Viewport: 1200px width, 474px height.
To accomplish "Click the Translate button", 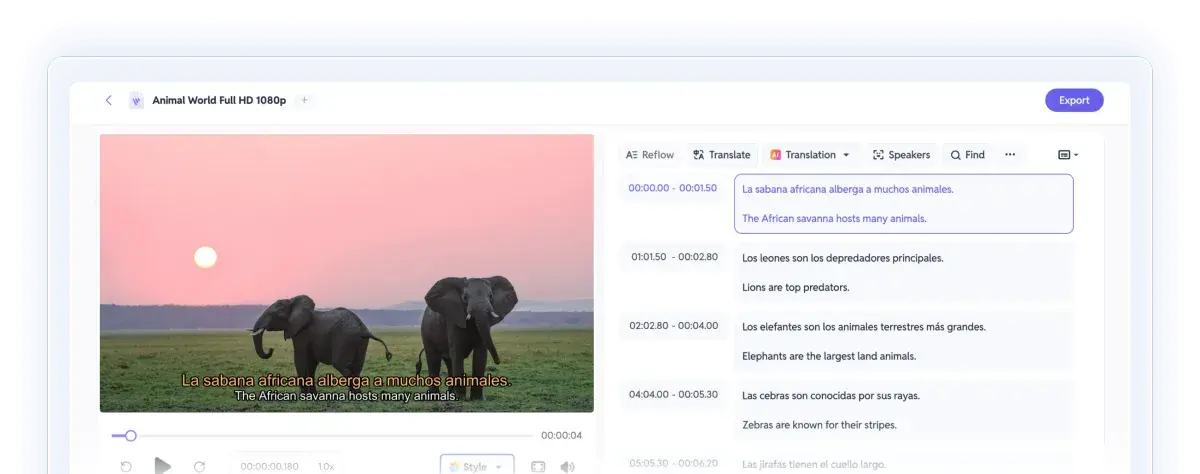I will click(721, 155).
